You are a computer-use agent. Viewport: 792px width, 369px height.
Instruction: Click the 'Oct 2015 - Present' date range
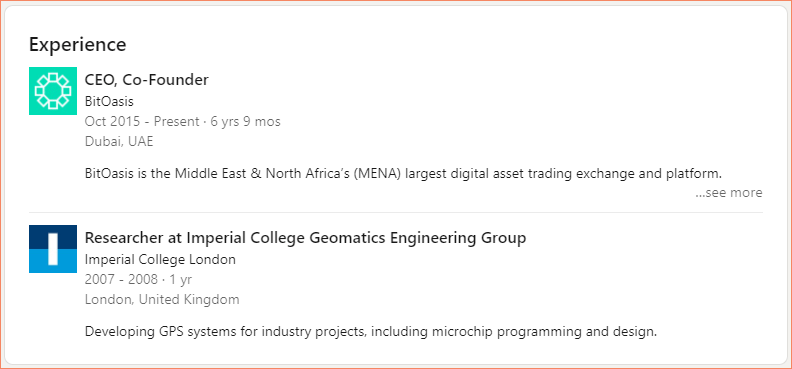coord(142,122)
